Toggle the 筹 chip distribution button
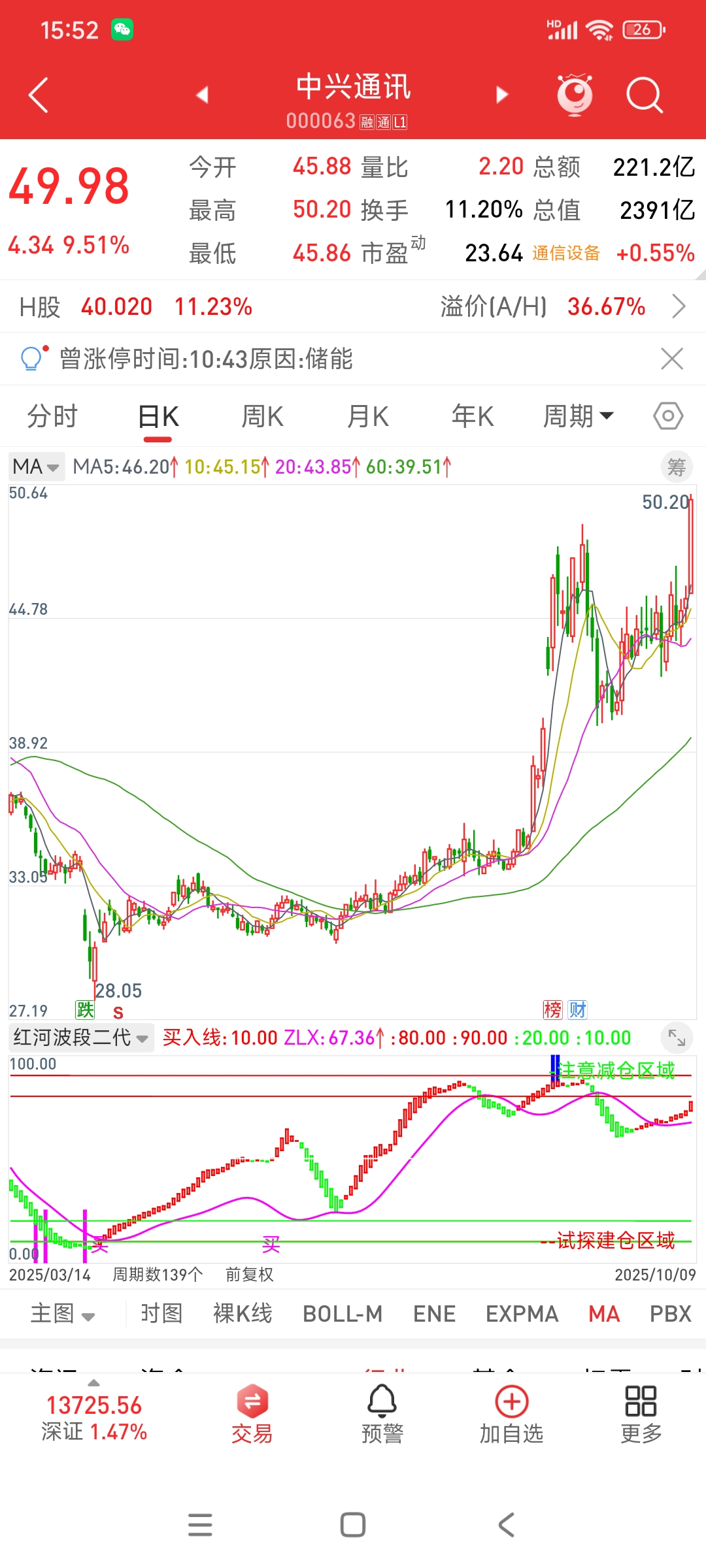 point(677,467)
